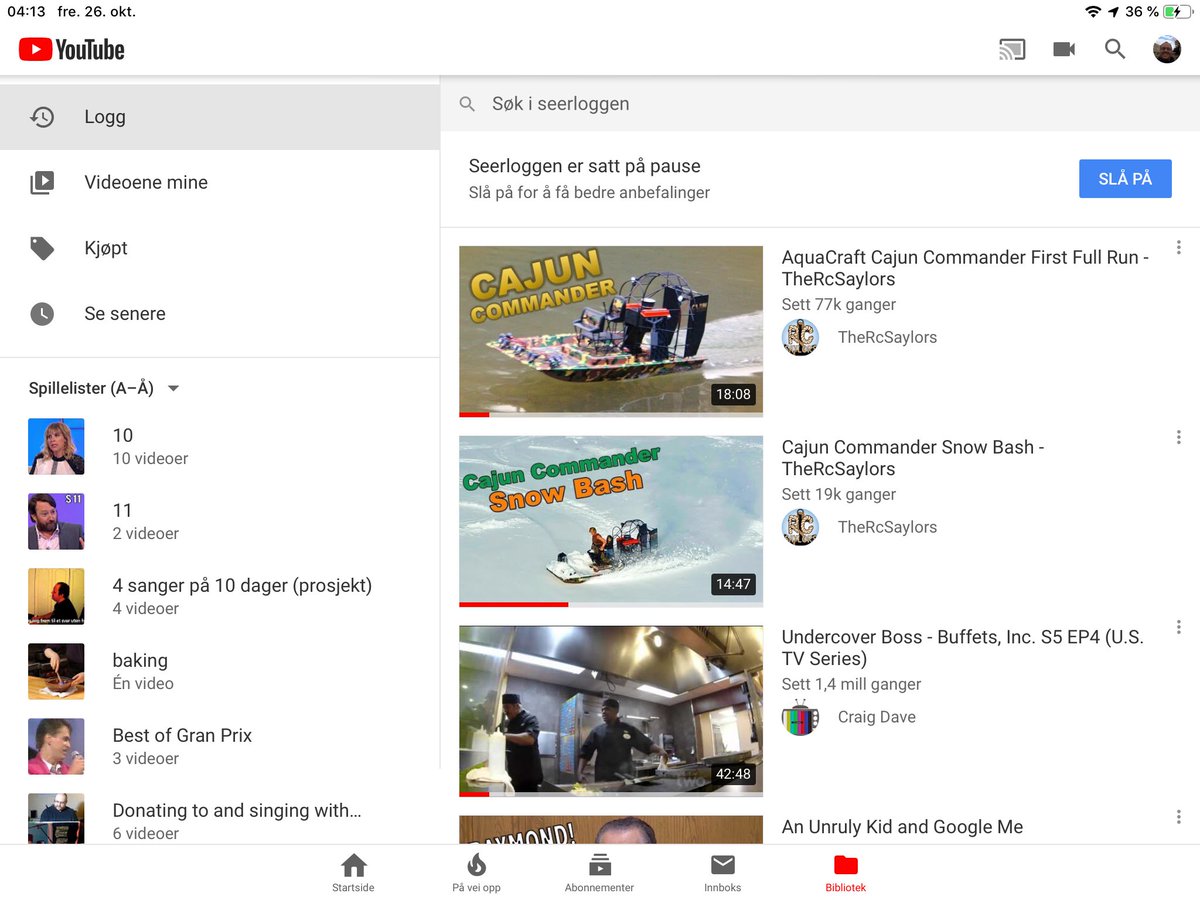Screen dimensions: 1200x900
Task: Open Videoene mine in the sidebar
Action: [x=220, y=183]
